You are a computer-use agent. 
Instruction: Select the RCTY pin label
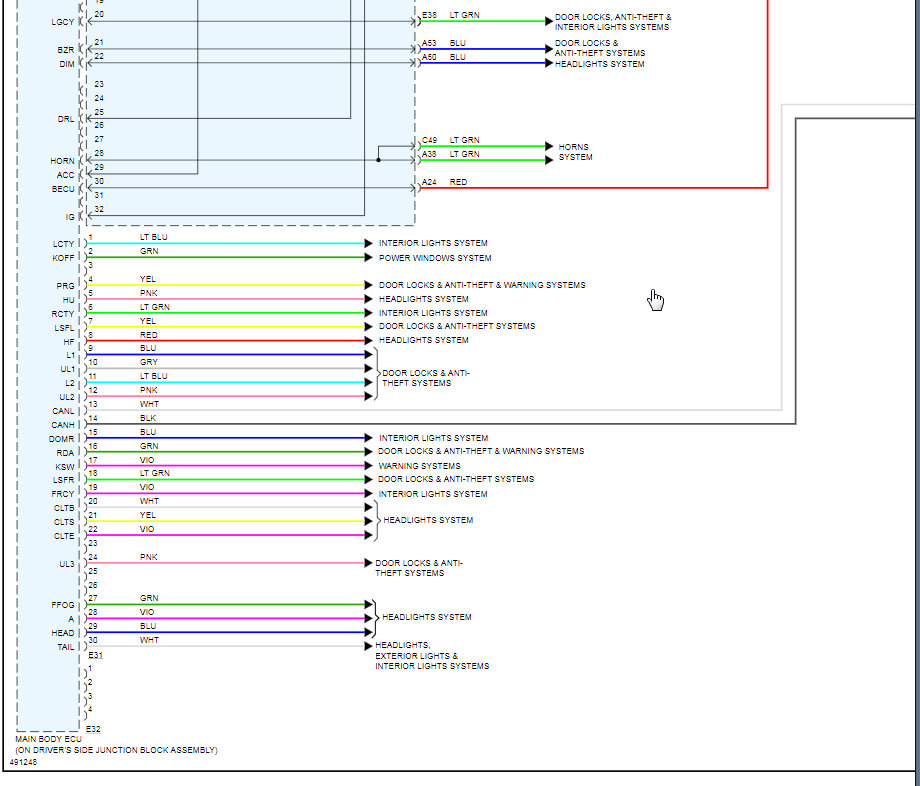click(63, 314)
